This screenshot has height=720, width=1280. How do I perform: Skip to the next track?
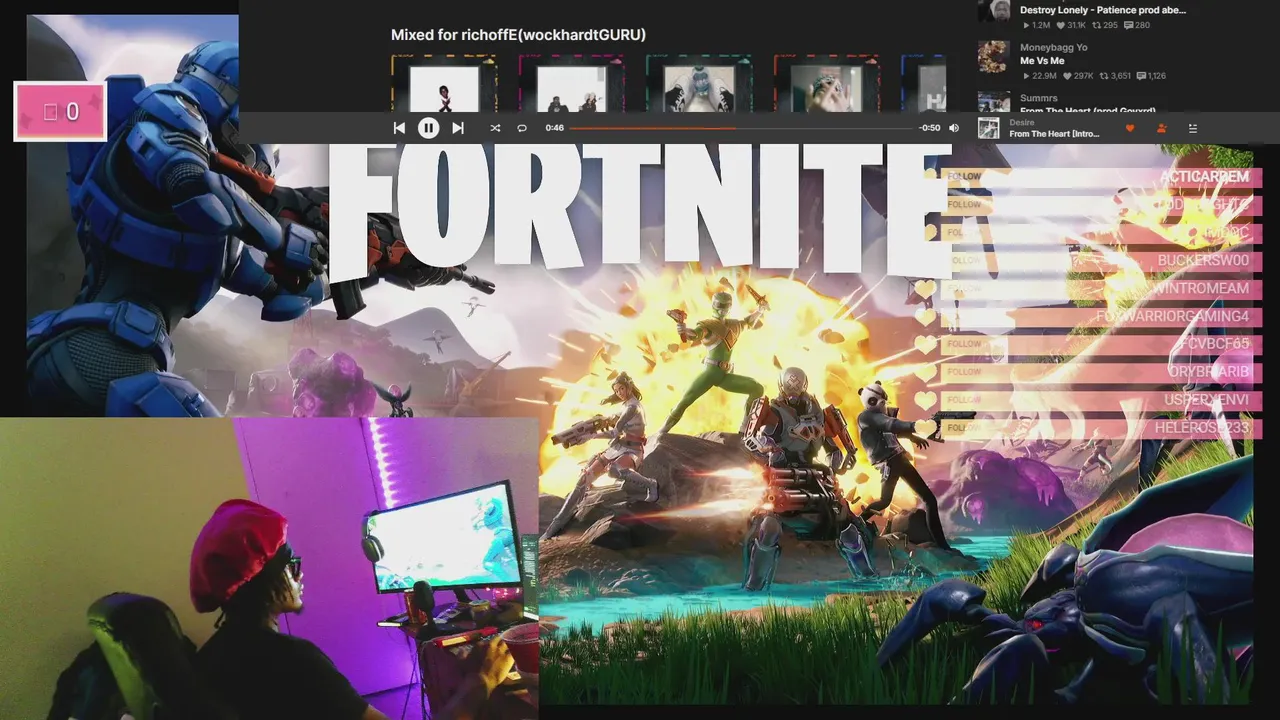point(458,128)
